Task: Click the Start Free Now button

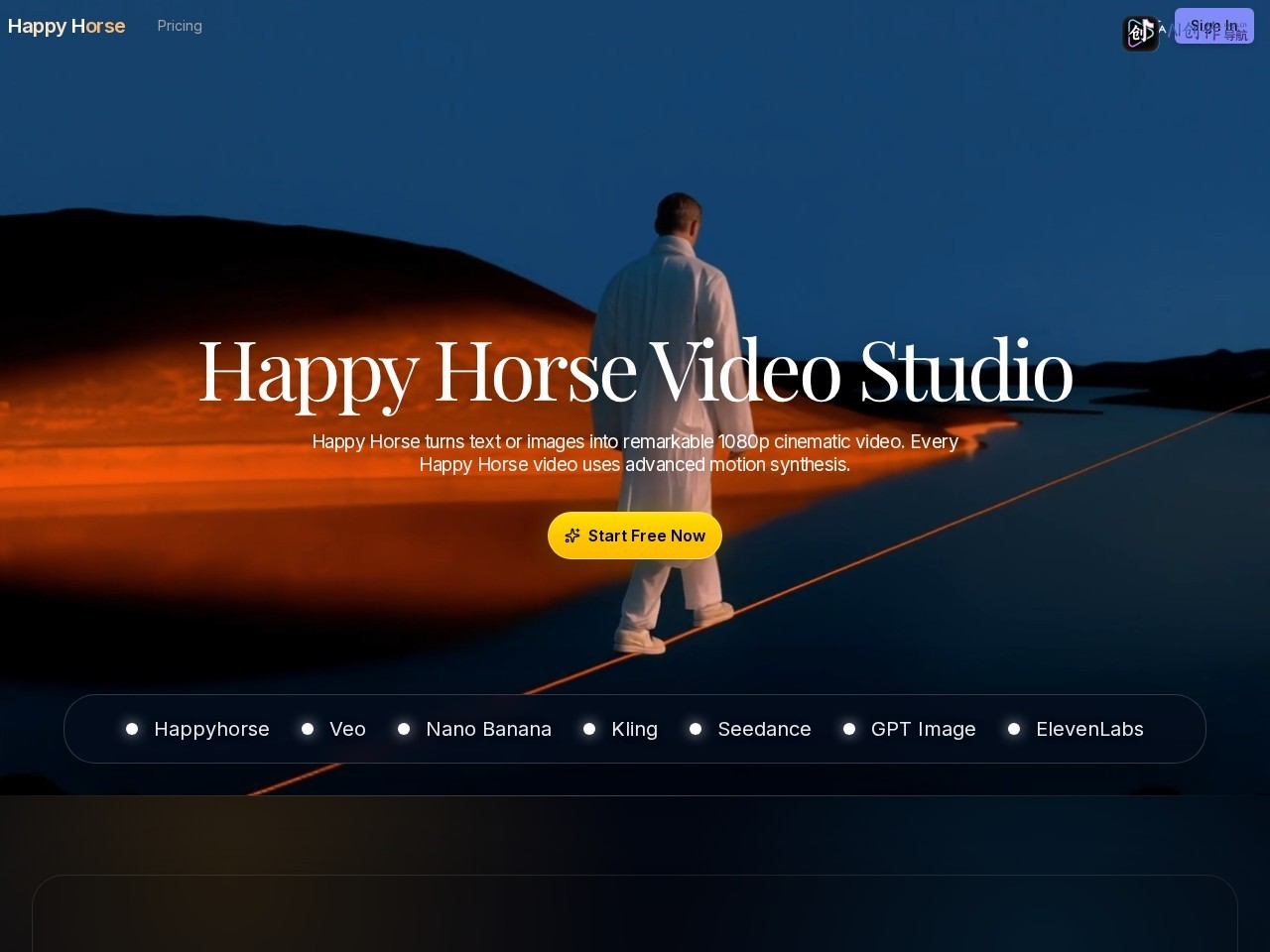Action: pyautogui.click(x=635, y=535)
